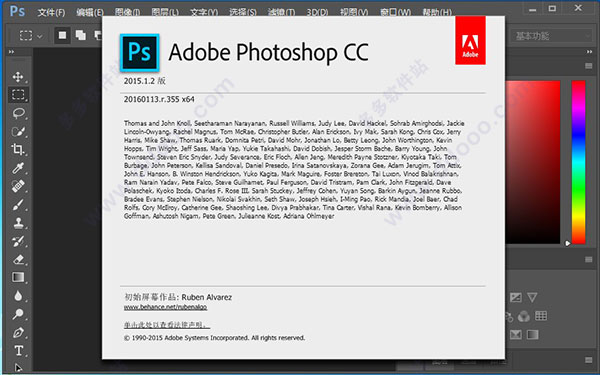The height and width of the screenshot is (375, 600).
Task: Maximize the Photoshop window
Action: click(552, 8)
